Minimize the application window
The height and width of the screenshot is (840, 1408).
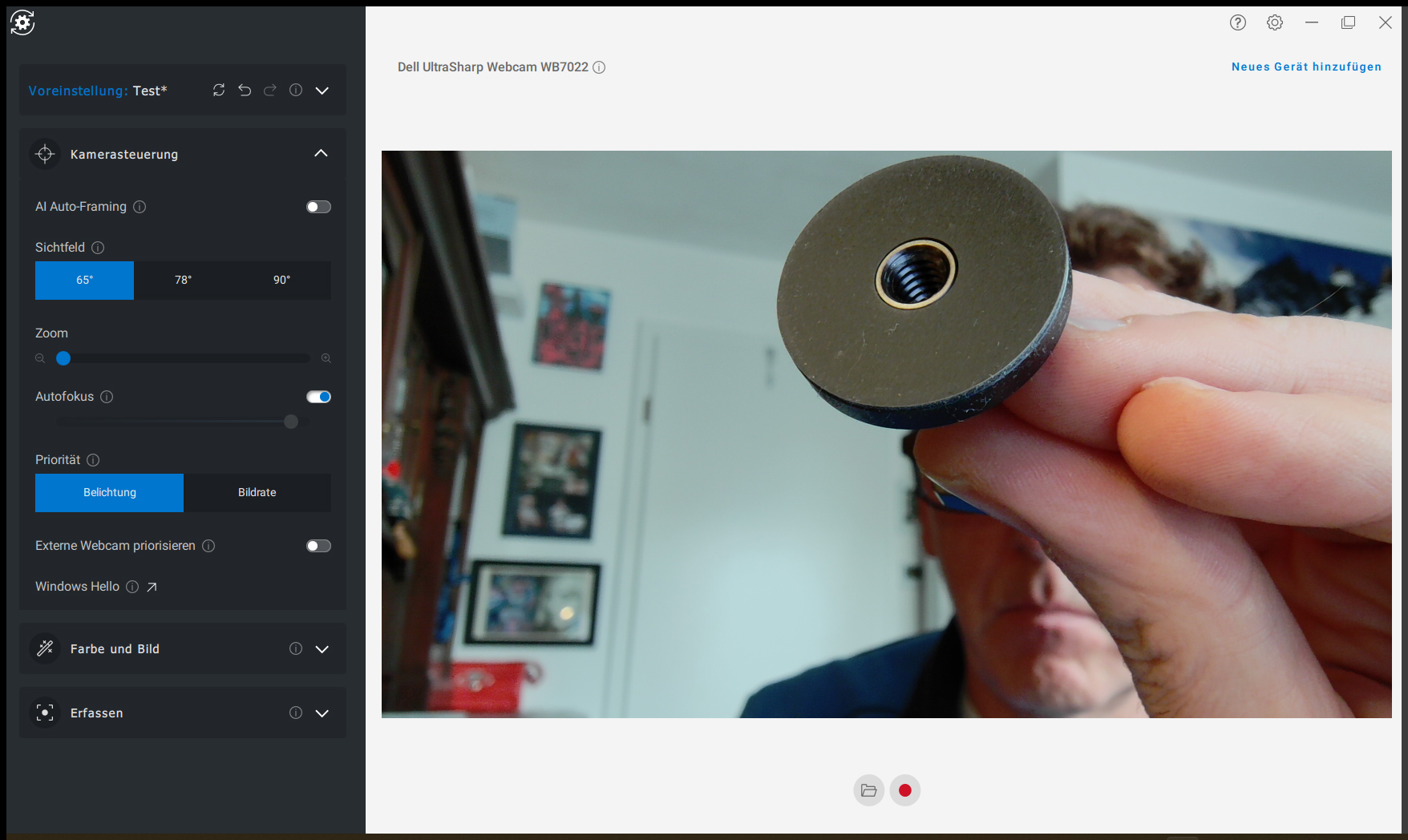click(x=1312, y=22)
